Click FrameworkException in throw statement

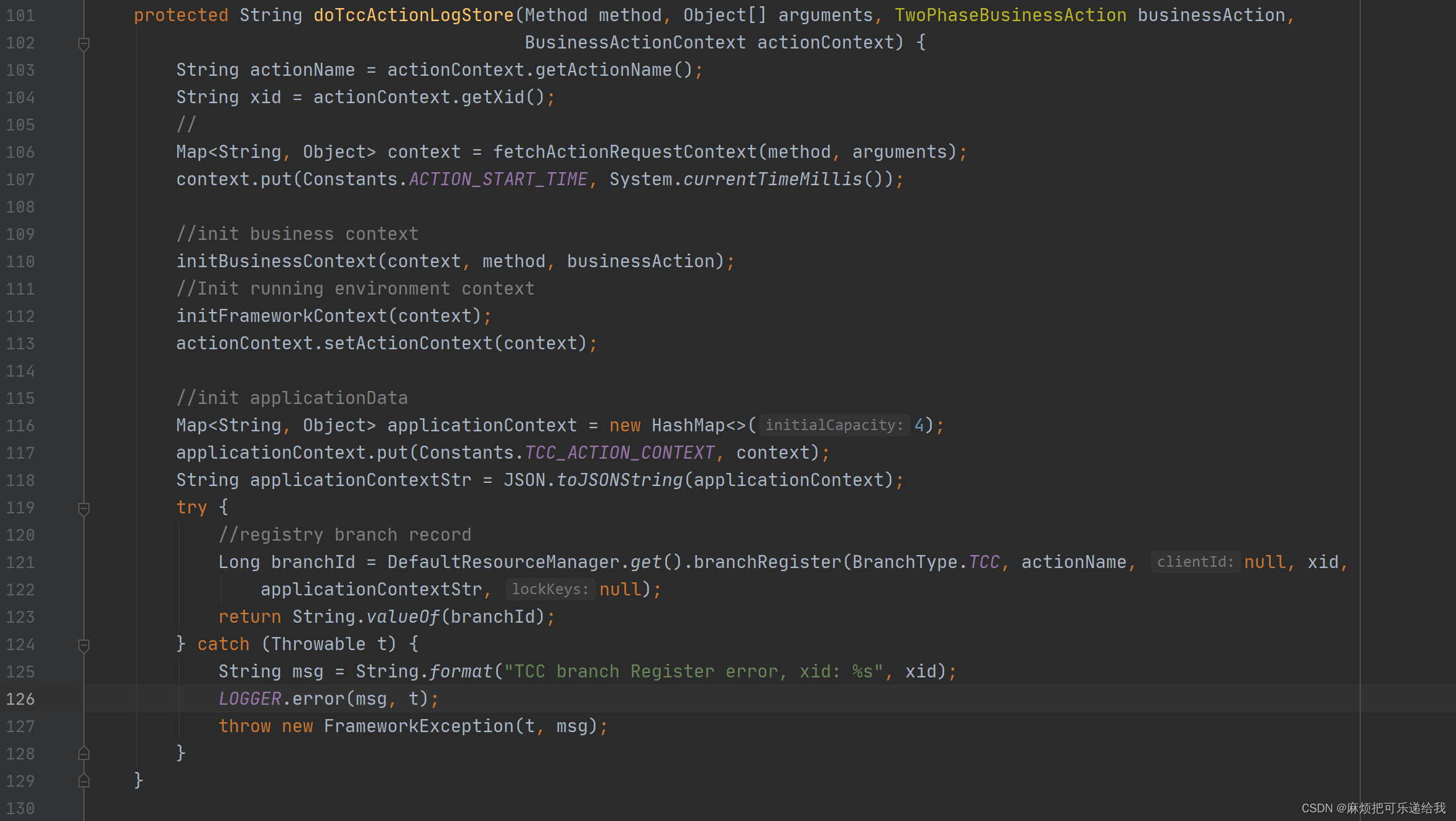(418, 727)
